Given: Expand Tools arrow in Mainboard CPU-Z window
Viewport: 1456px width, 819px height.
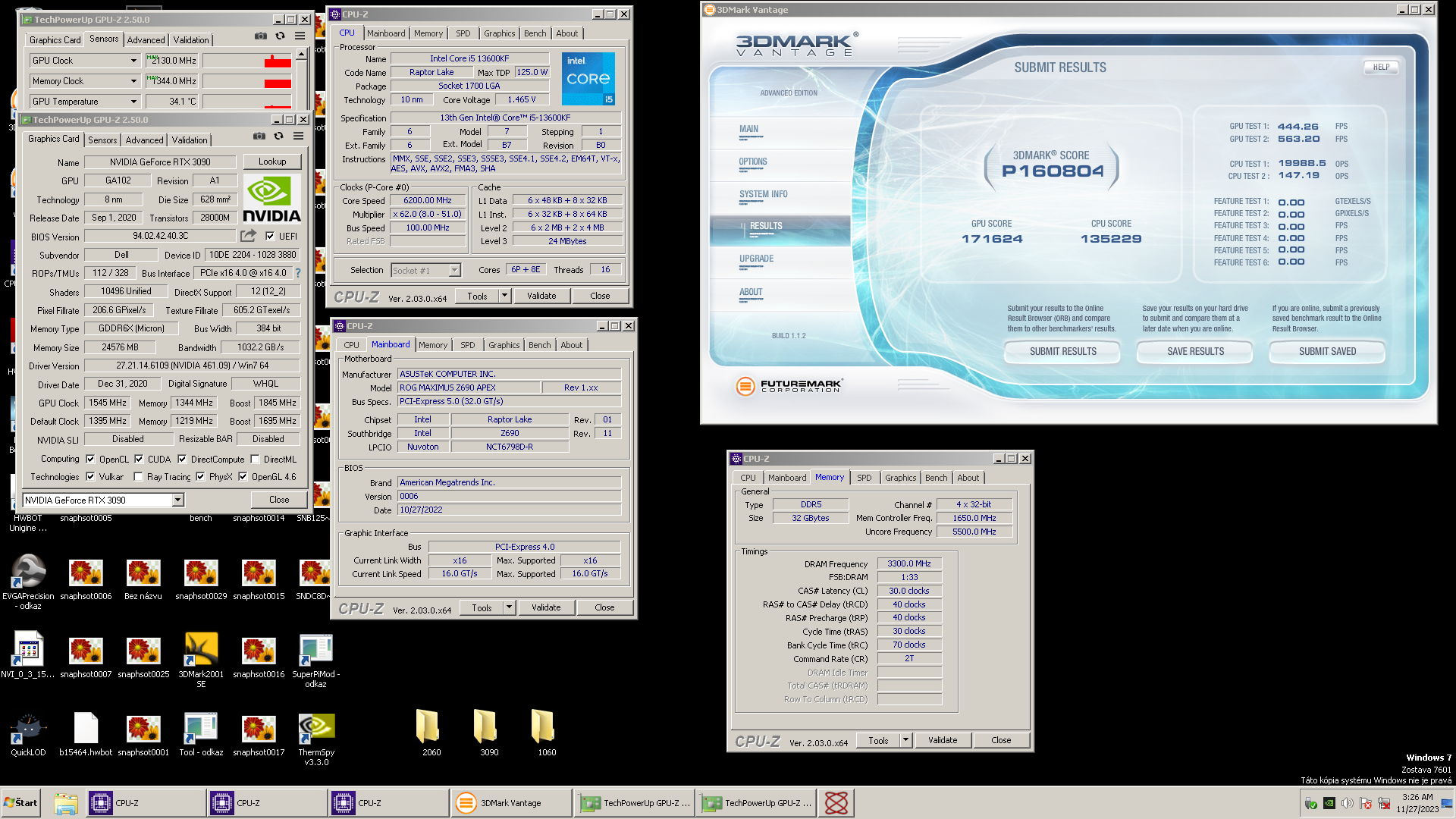Looking at the screenshot, I should tap(510, 607).
